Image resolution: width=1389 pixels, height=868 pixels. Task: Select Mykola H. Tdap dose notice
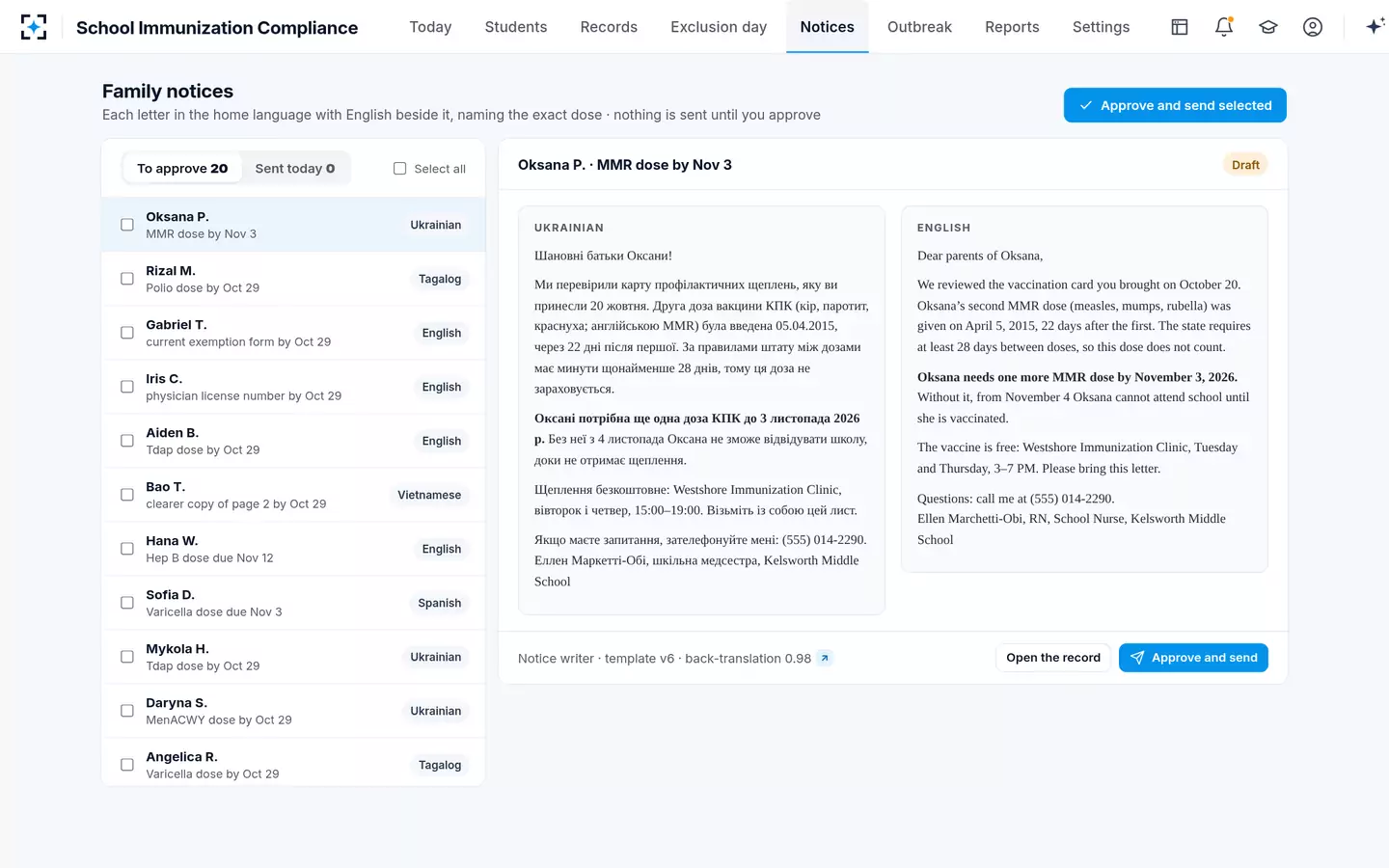click(x=293, y=657)
